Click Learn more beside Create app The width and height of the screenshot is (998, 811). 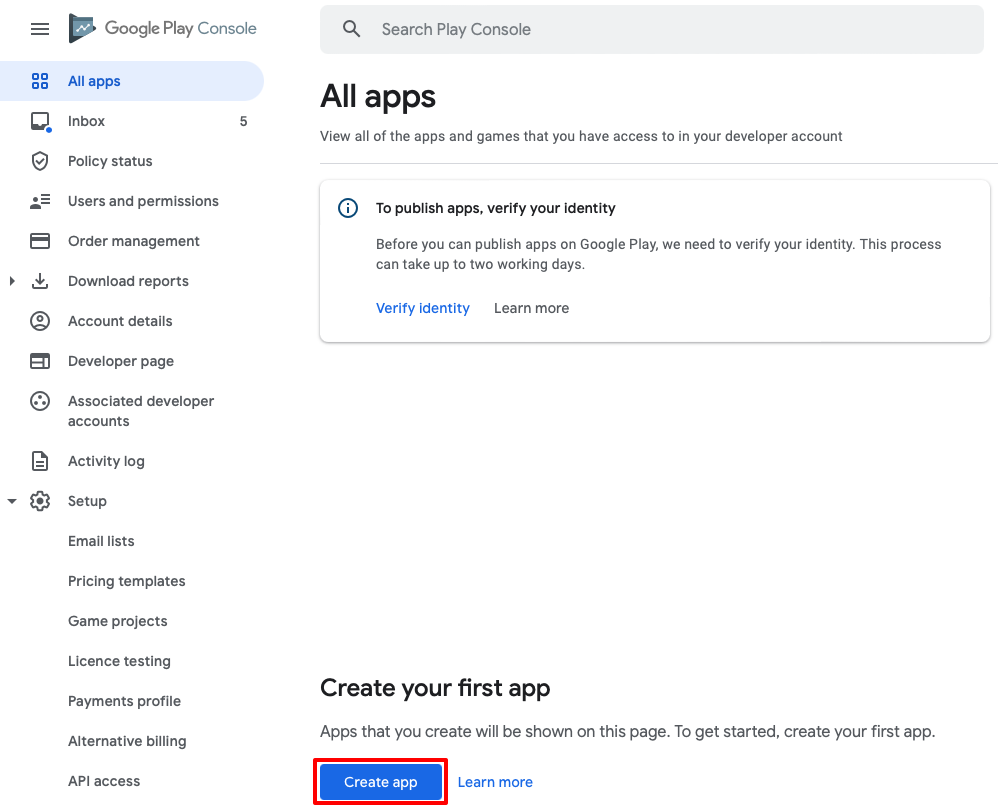point(495,782)
